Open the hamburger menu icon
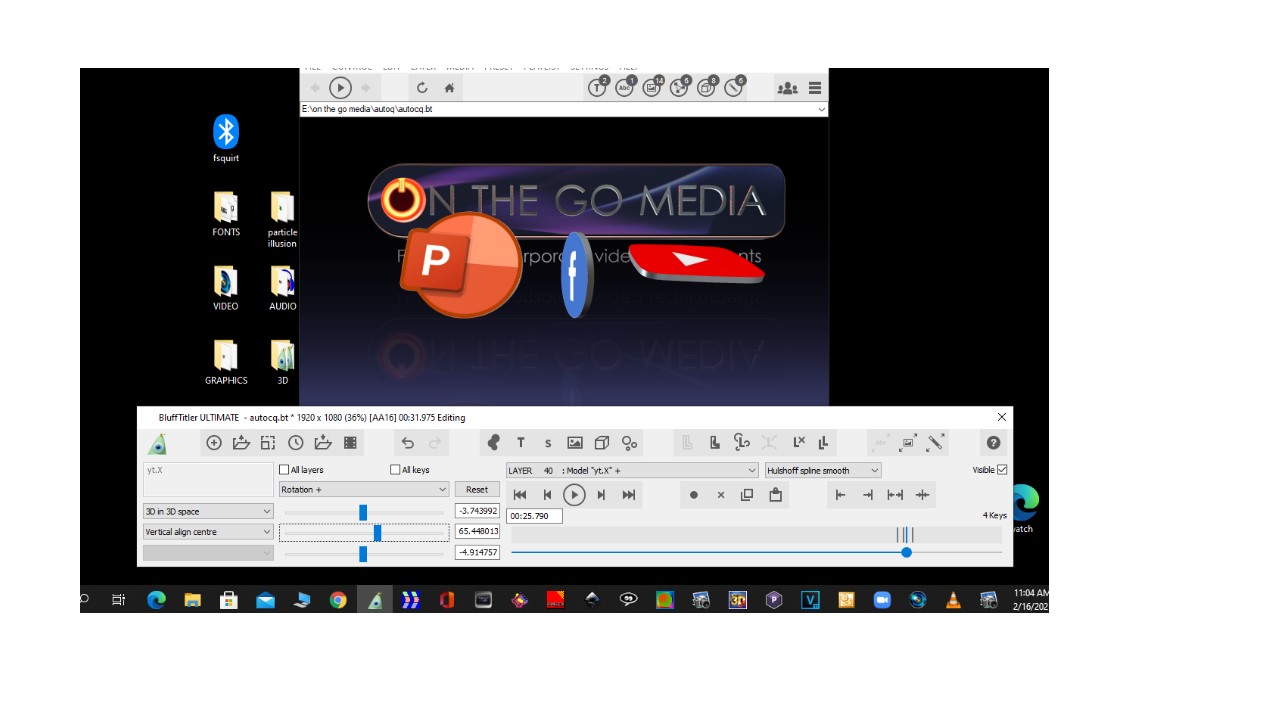1280x720 pixels. pos(815,88)
